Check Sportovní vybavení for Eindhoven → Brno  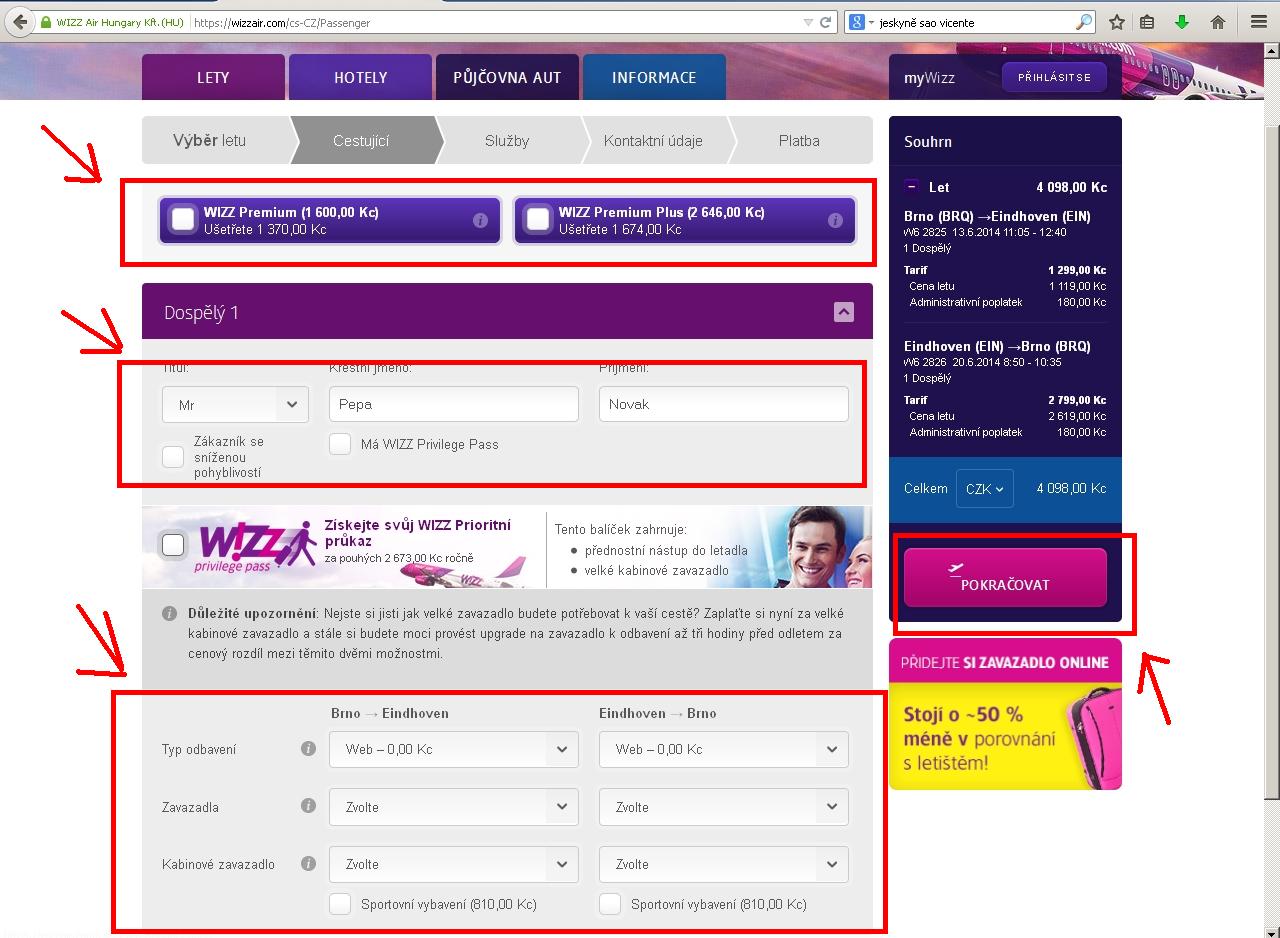coord(610,904)
